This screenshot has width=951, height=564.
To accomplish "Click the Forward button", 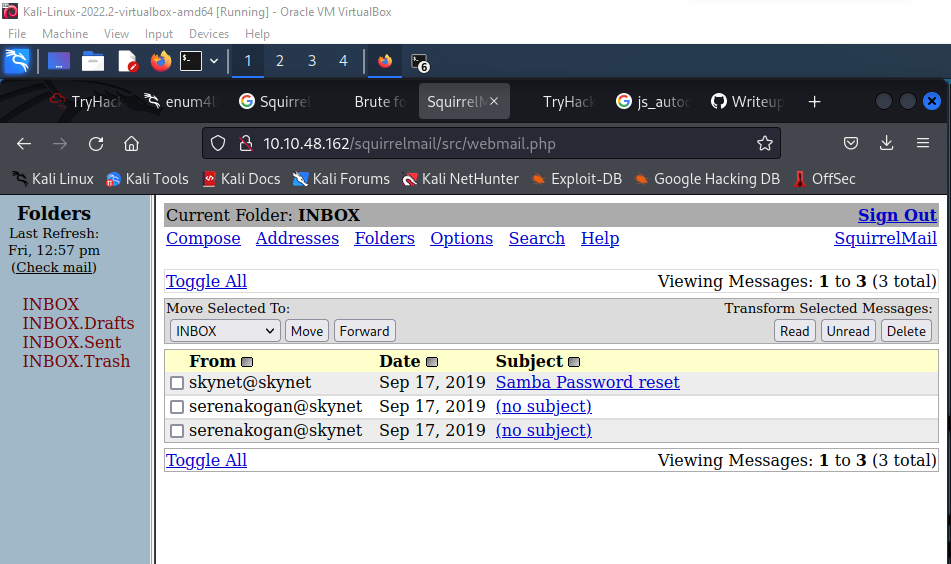I will click(365, 331).
